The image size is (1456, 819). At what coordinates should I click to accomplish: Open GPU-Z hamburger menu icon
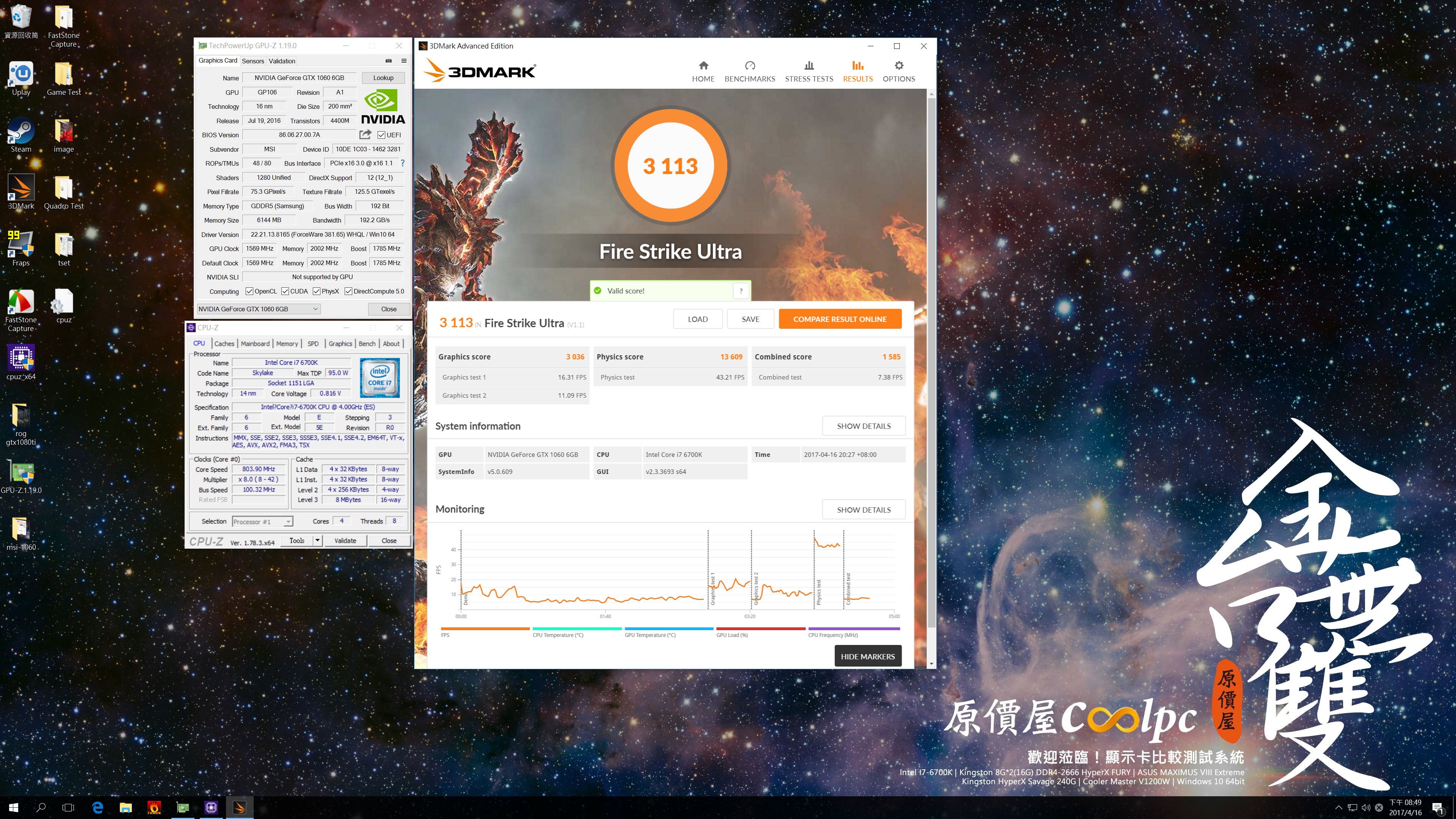pyautogui.click(x=403, y=61)
